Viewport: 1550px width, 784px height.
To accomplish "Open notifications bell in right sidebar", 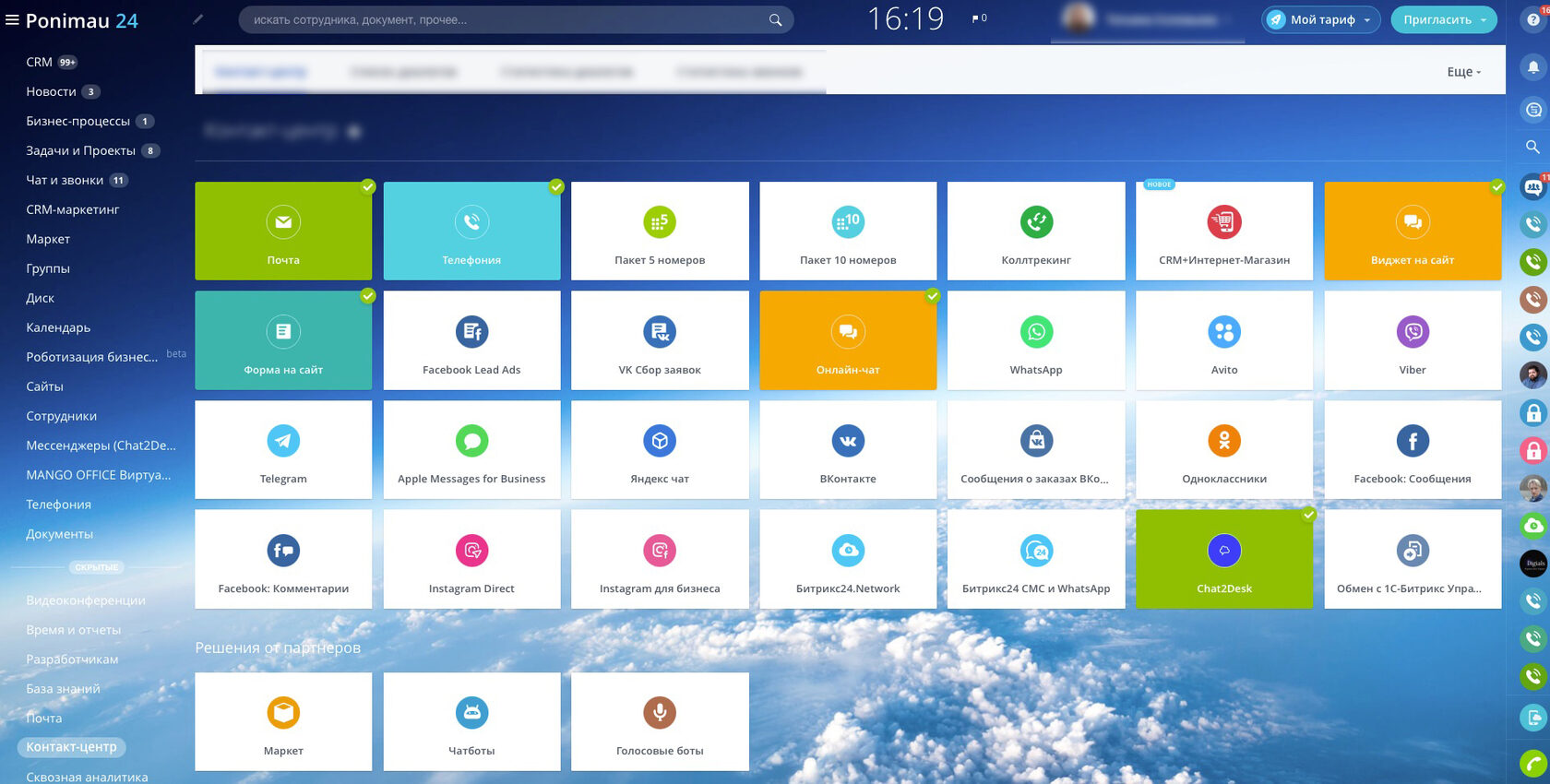I will click(1533, 66).
